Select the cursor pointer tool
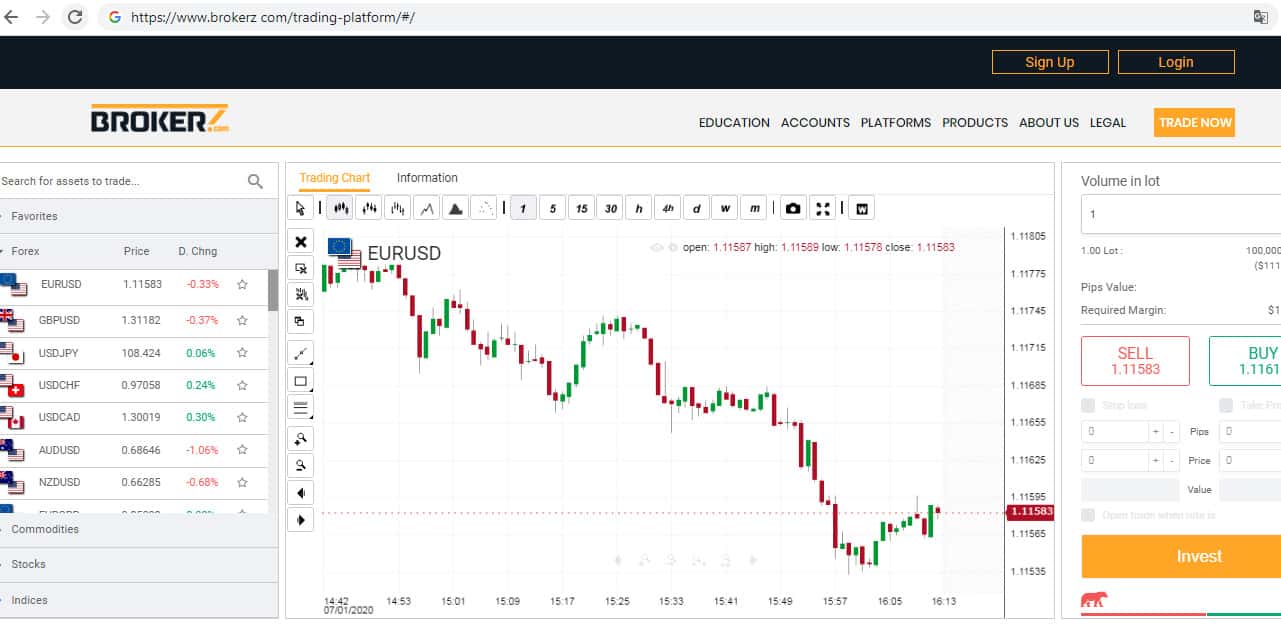1281x628 pixels. pos(299,208)
